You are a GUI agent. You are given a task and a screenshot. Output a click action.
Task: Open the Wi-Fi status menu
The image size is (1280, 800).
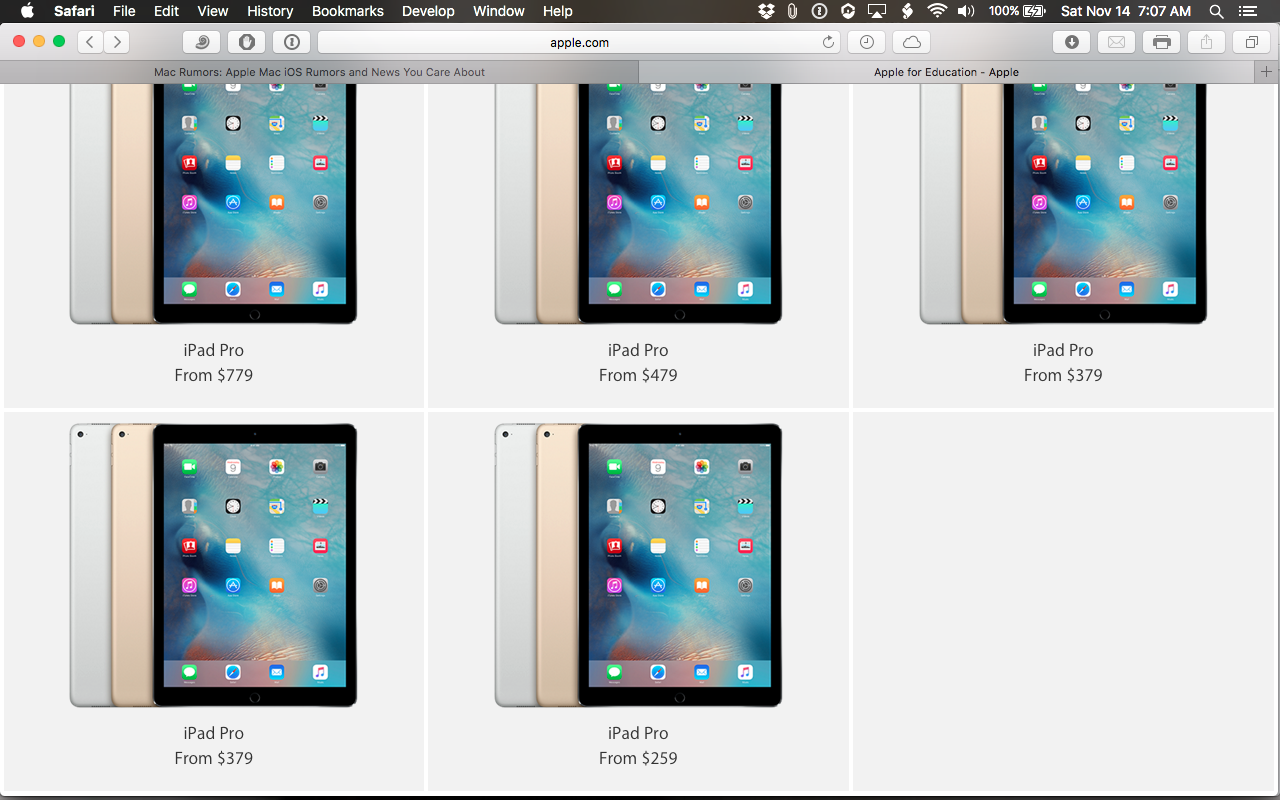tap(937, 11)
